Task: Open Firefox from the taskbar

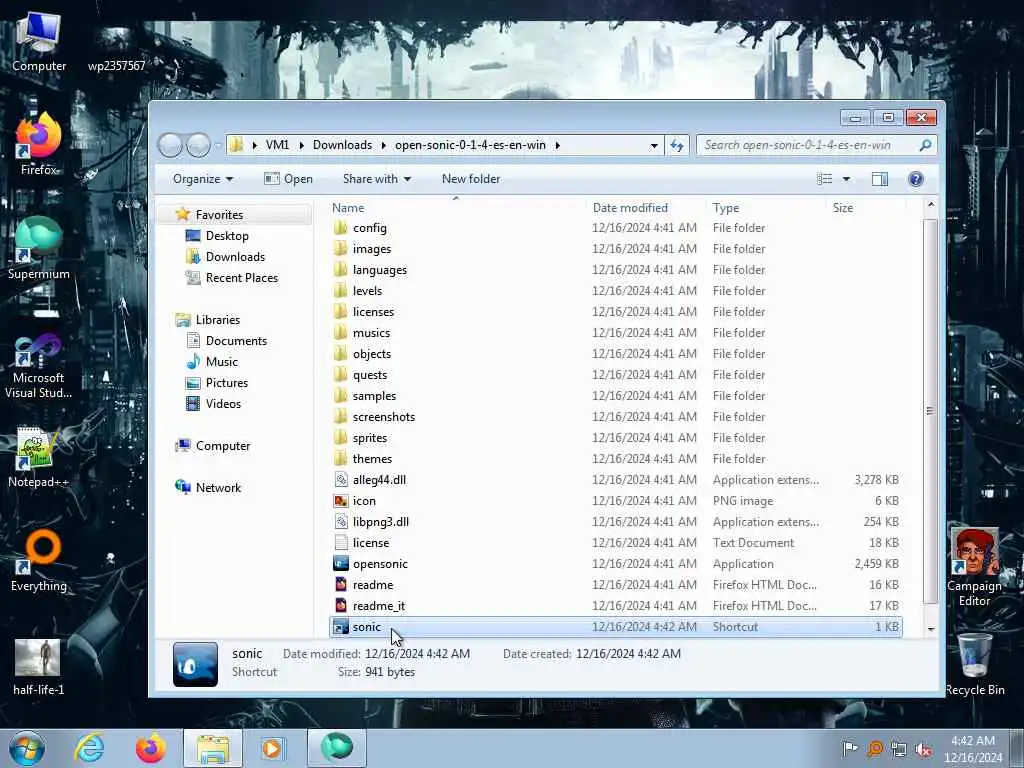Action: pyautogui.click(x=150, y=748)
